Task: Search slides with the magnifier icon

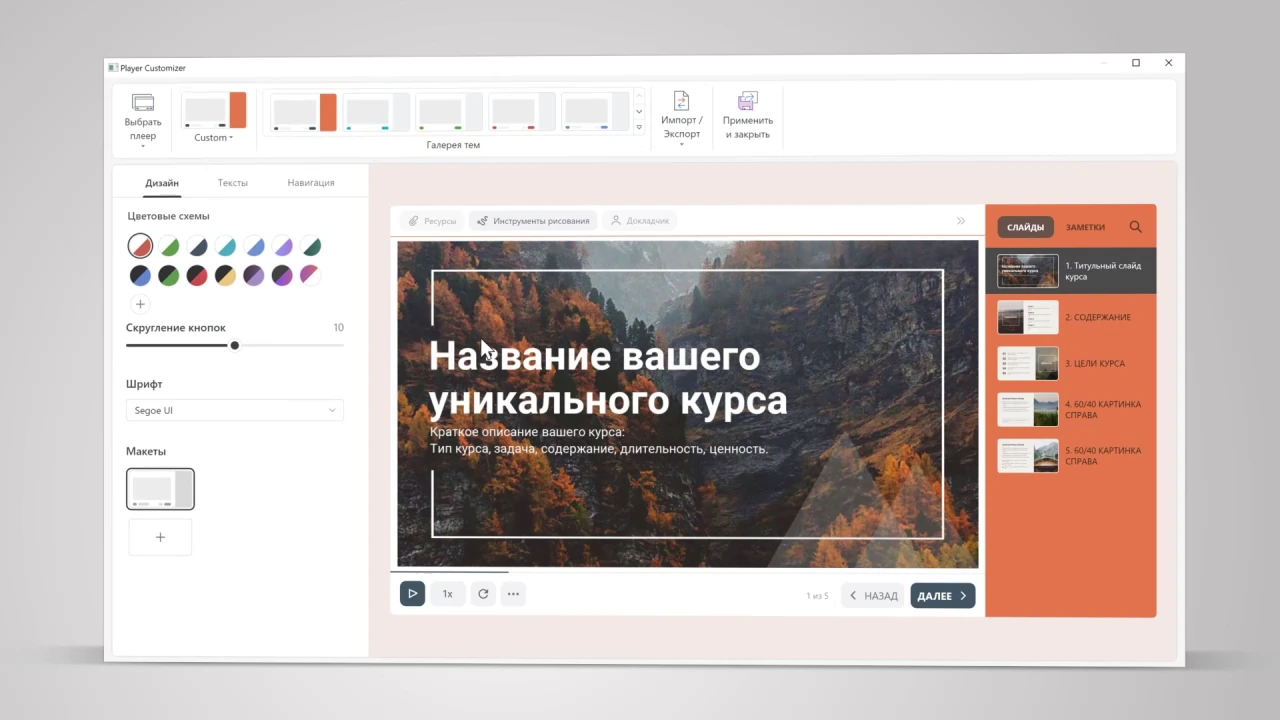Action: [x=1135, y=227]
